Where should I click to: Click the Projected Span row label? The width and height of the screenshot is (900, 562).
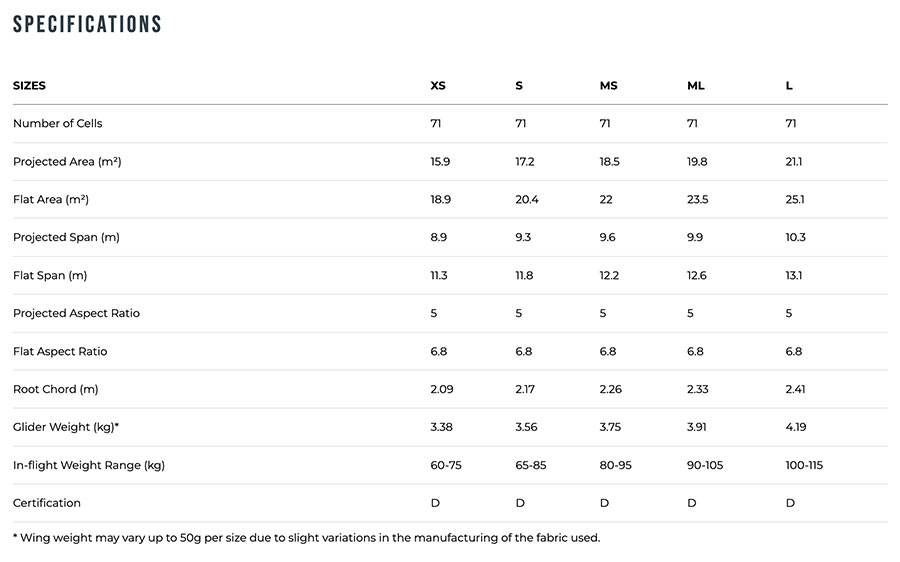pyautogui.click(x=66, y=238)
